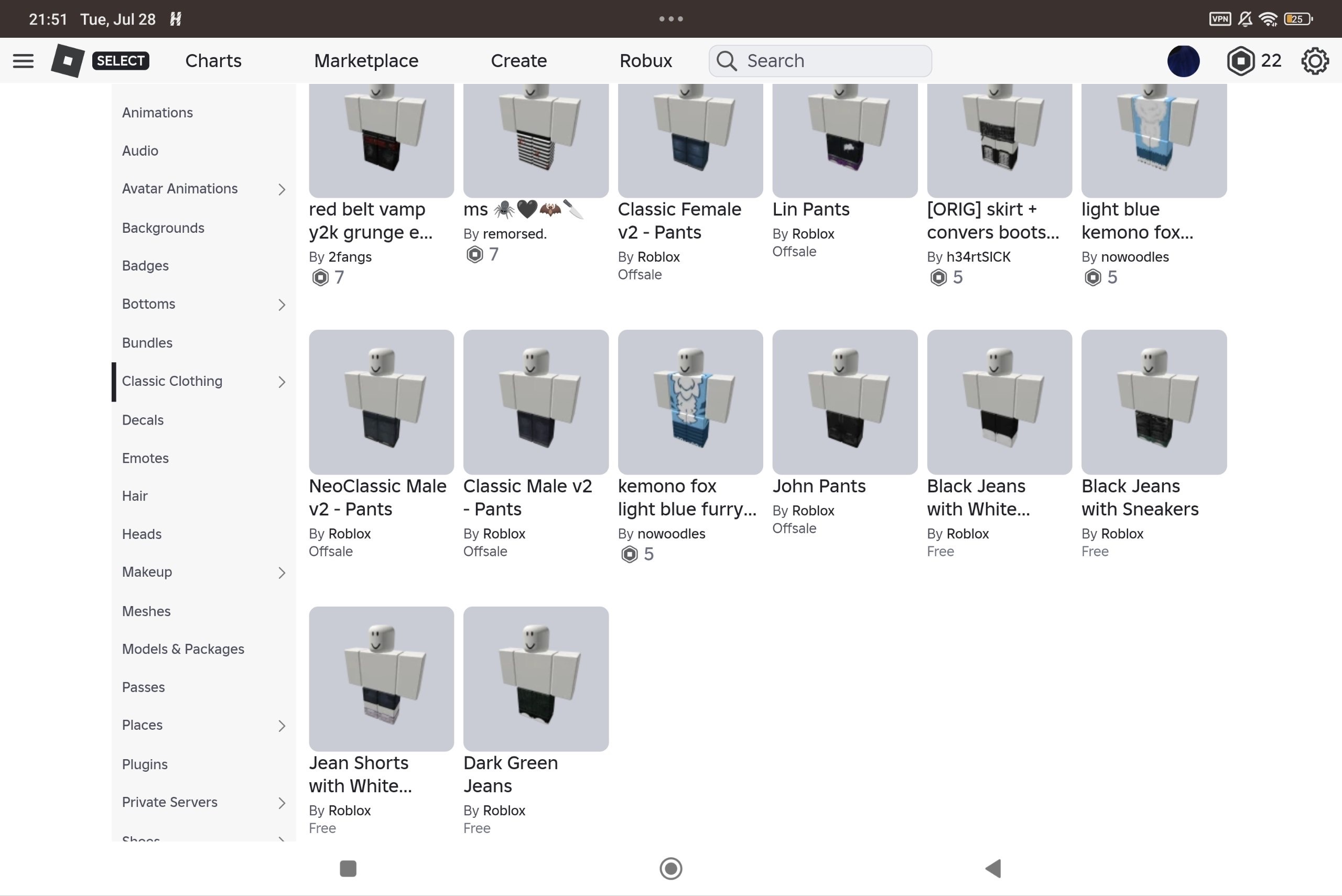Select Models & Packages in sidebar

183,649
